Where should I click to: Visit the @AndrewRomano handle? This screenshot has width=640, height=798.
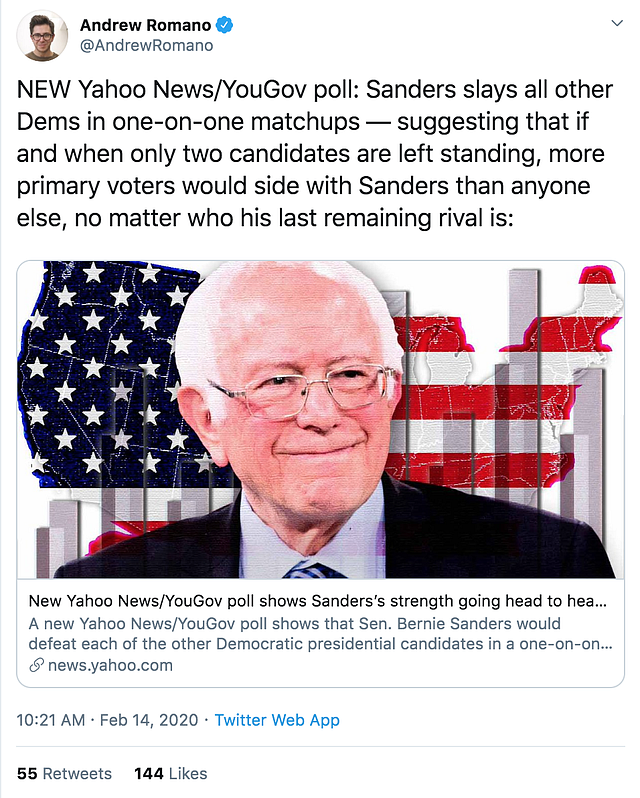146,46
